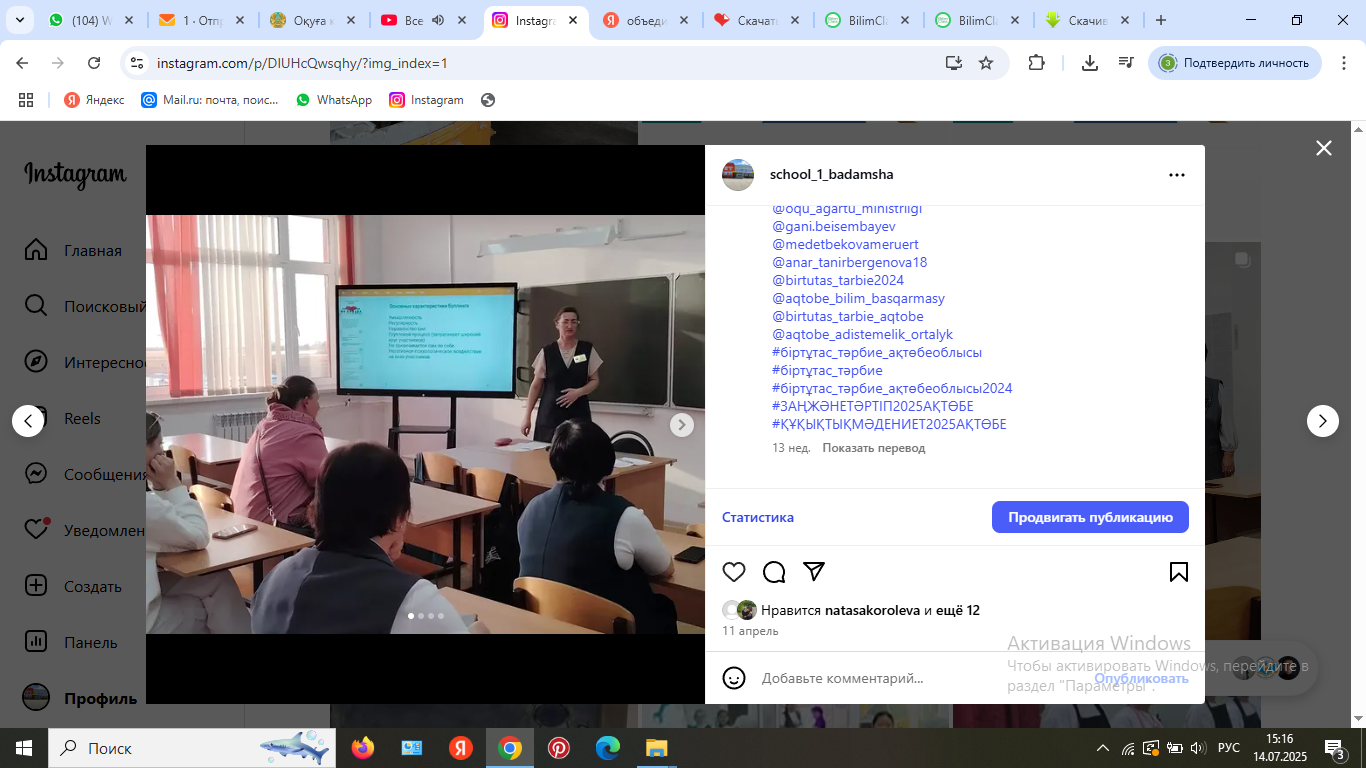Open the Chrome three-dots menu
Viewport: 1366px width, 768px height.
pyautogui.click(x=1344, y=63)
